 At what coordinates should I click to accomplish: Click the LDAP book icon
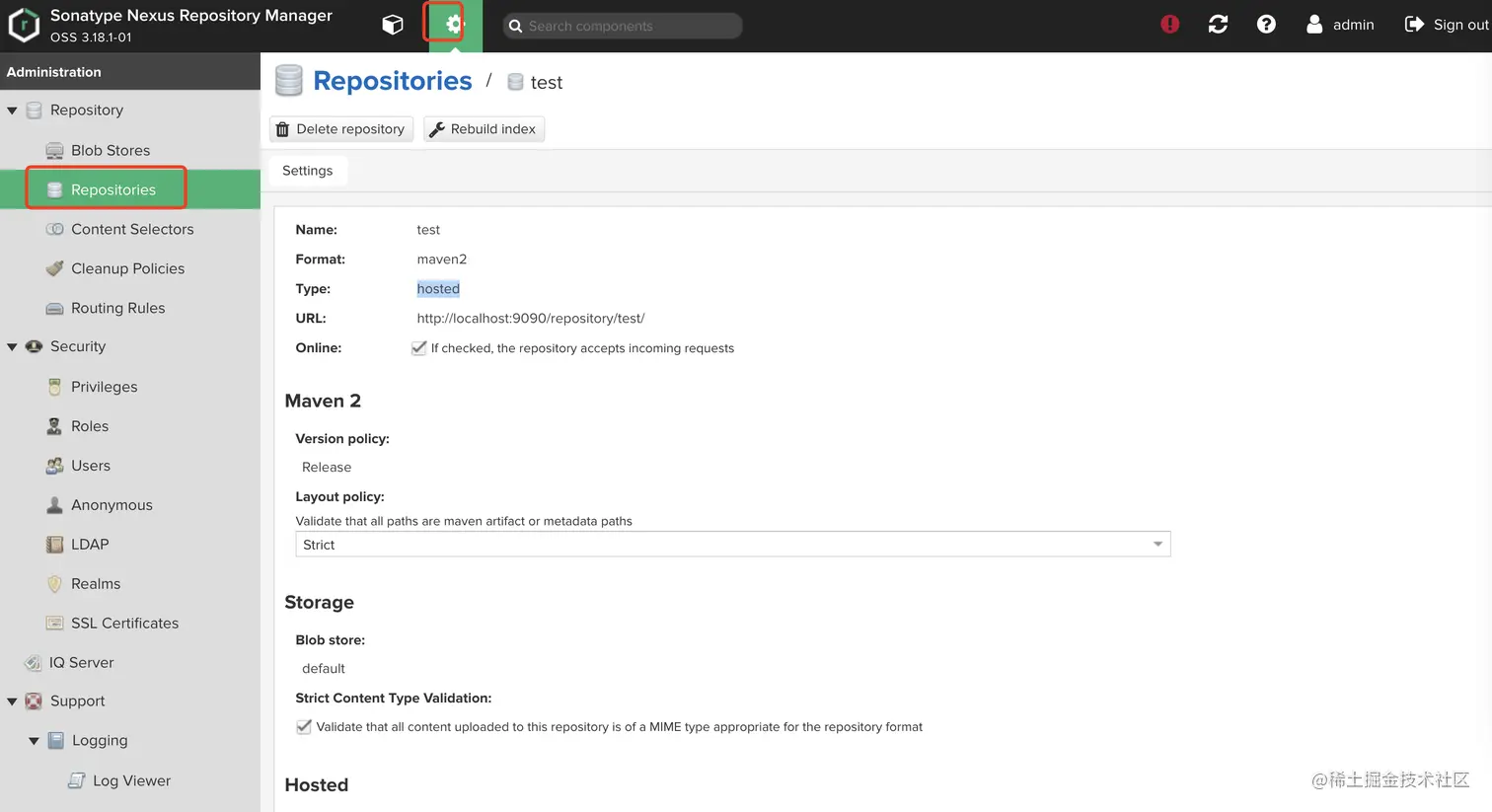tap(55, 545)
